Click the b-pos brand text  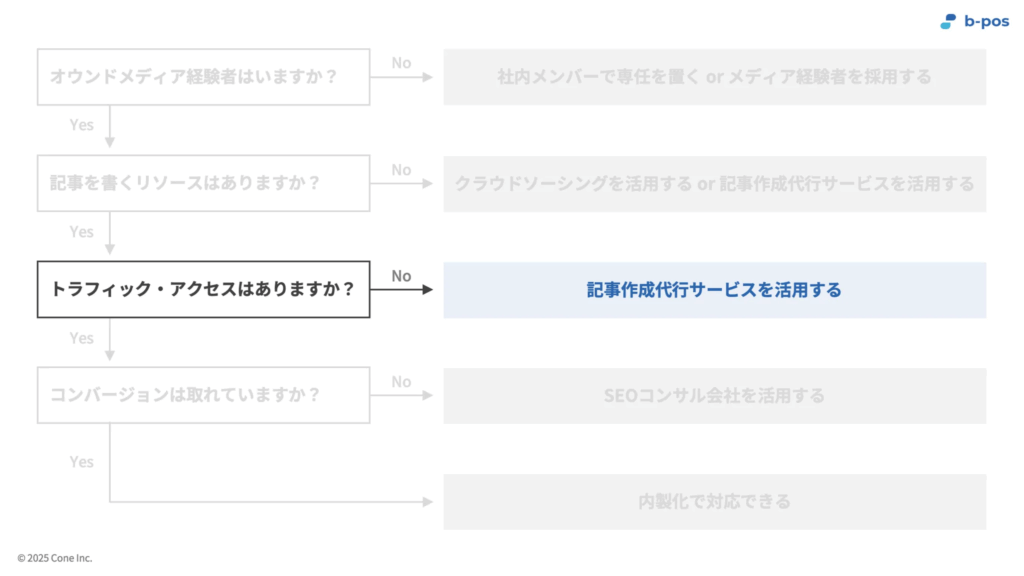pyautogui.click(x=986, y=22)
